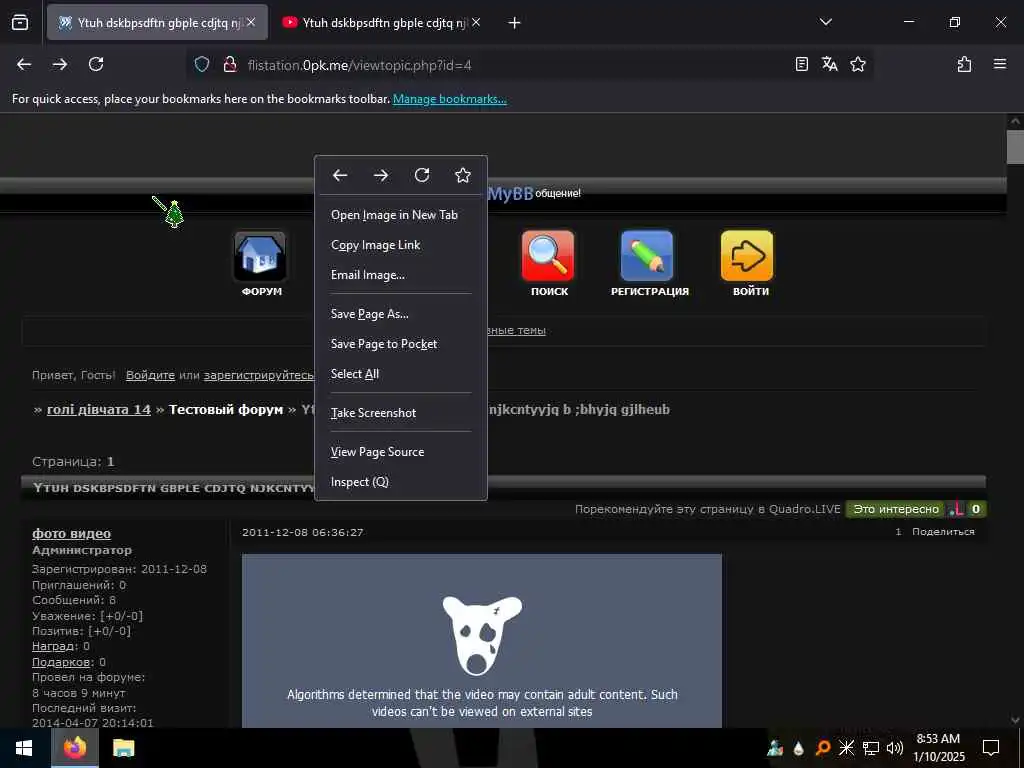Viewport: 1024px width, 768px height.
Task: Open the network icon in system tray
Action: point(871,748)
